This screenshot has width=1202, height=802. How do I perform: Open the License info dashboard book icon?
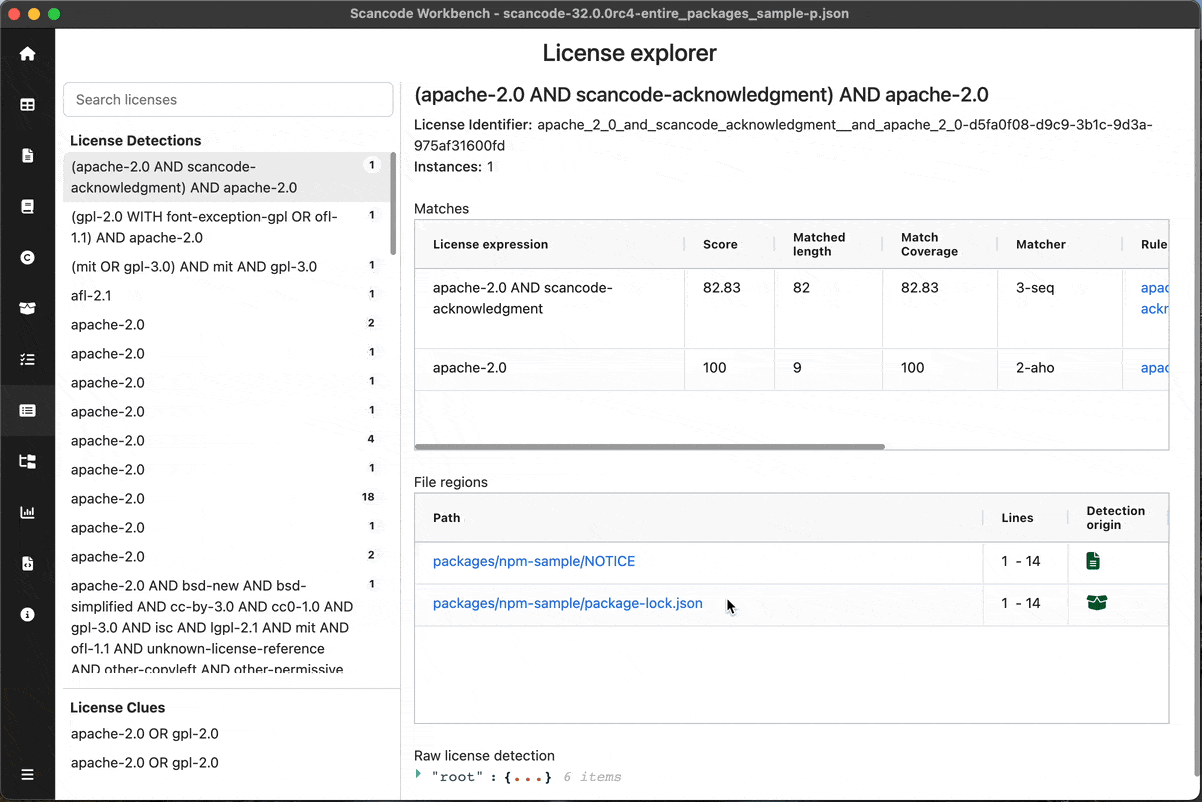coord(27,206)
